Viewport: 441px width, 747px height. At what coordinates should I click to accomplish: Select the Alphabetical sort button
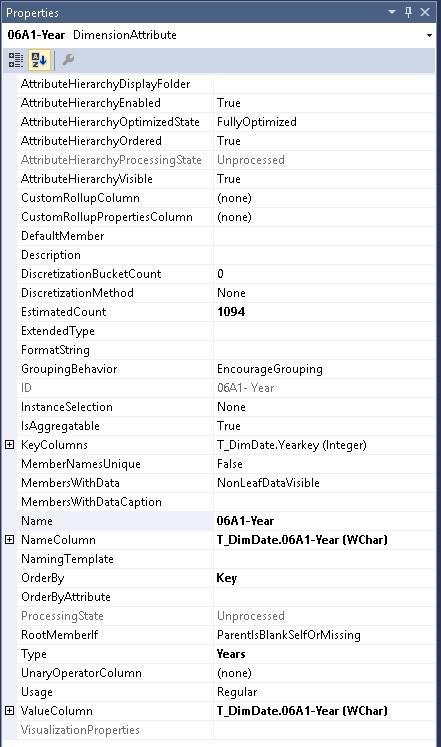point(39,60)
